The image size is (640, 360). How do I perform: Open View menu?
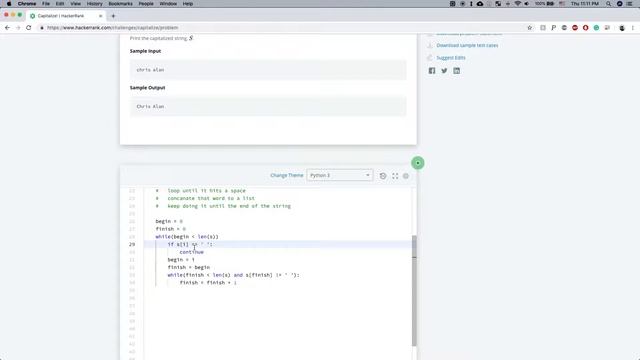[x=76, y=4]
